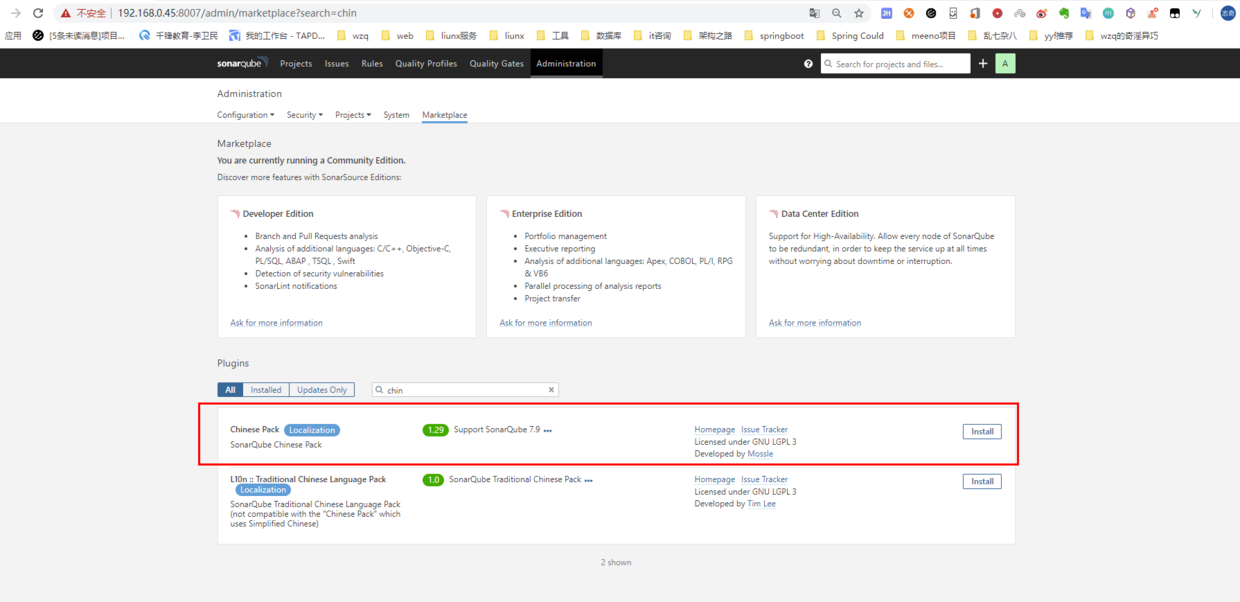Open the JH browser extension
The height and width of the screenshot is (602, 1240).
coord(886,13)
